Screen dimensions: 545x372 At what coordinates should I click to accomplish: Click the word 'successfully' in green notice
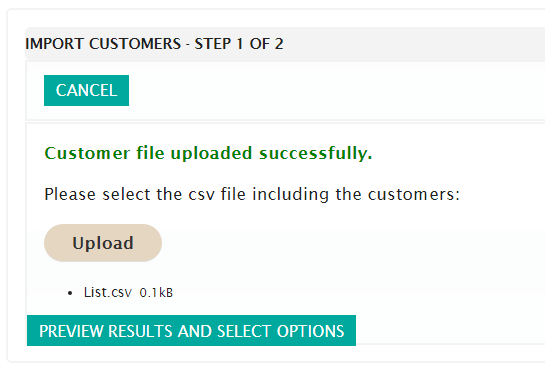316,153
